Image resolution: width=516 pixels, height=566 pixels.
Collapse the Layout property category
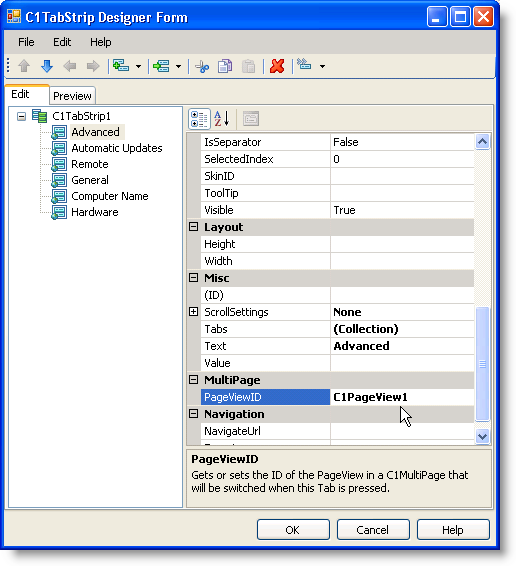point(194,227)
